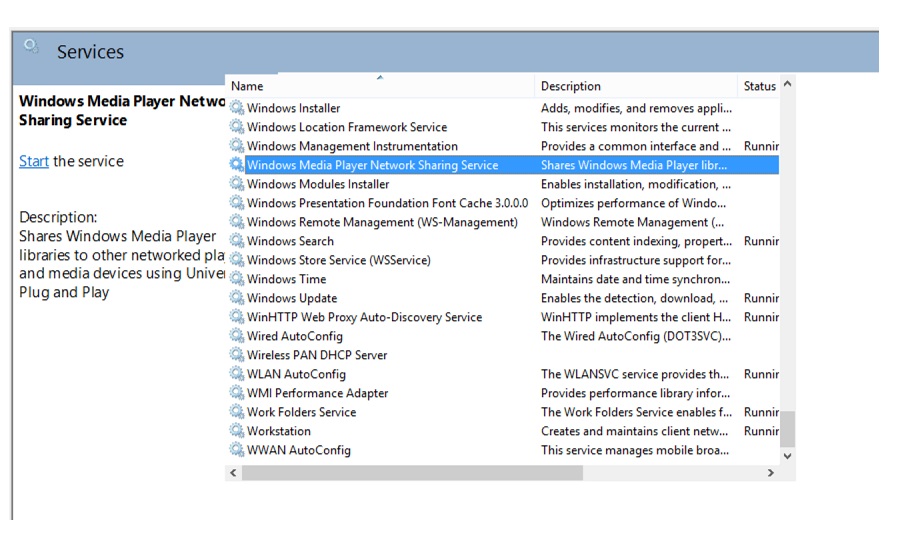The width and height of the screenshot is (900, 540).
Task: Select the Windows Update service name
Action: click(x=292, y=298)
